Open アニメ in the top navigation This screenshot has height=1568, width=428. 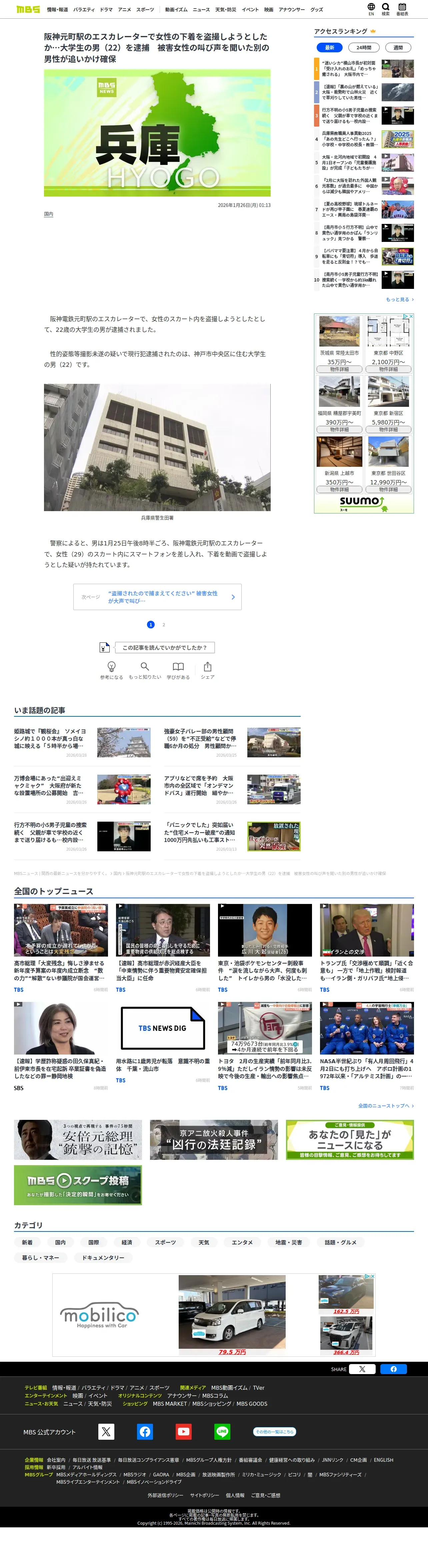coord(124,10)
